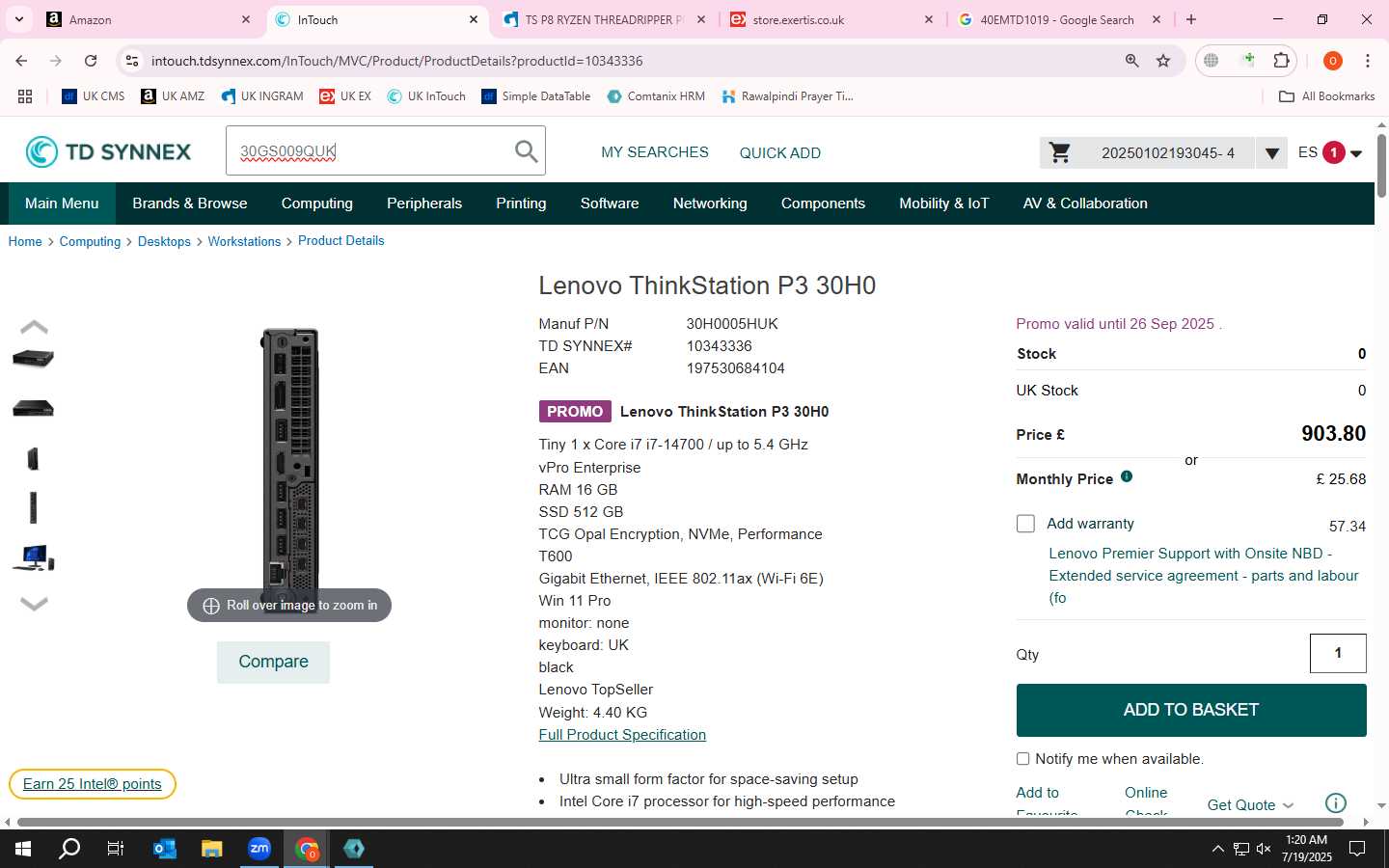
Task: Open Brands & Browse menu
Action: point(190,203)
